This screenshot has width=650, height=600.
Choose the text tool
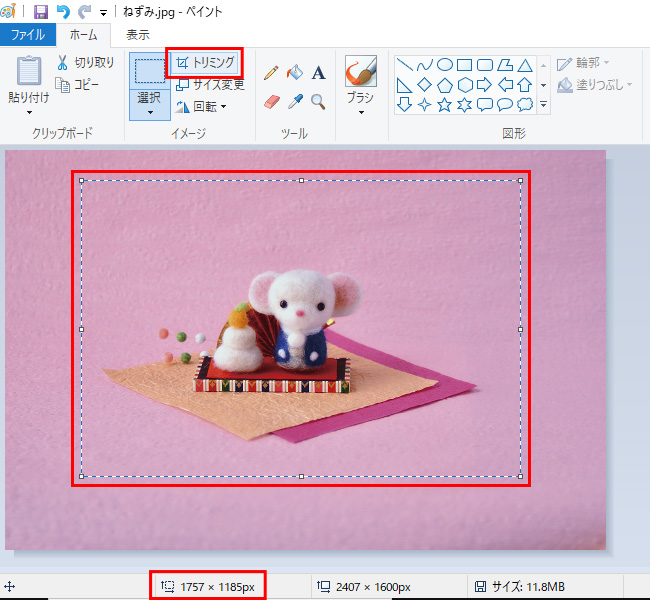point(318,73)
